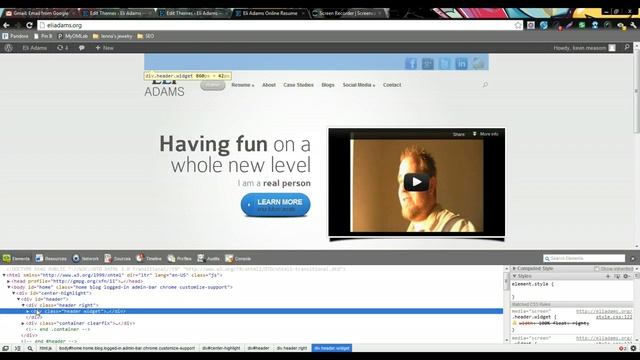
Task: Click the toggle element state icon in Styles
Action: (617, 276)
